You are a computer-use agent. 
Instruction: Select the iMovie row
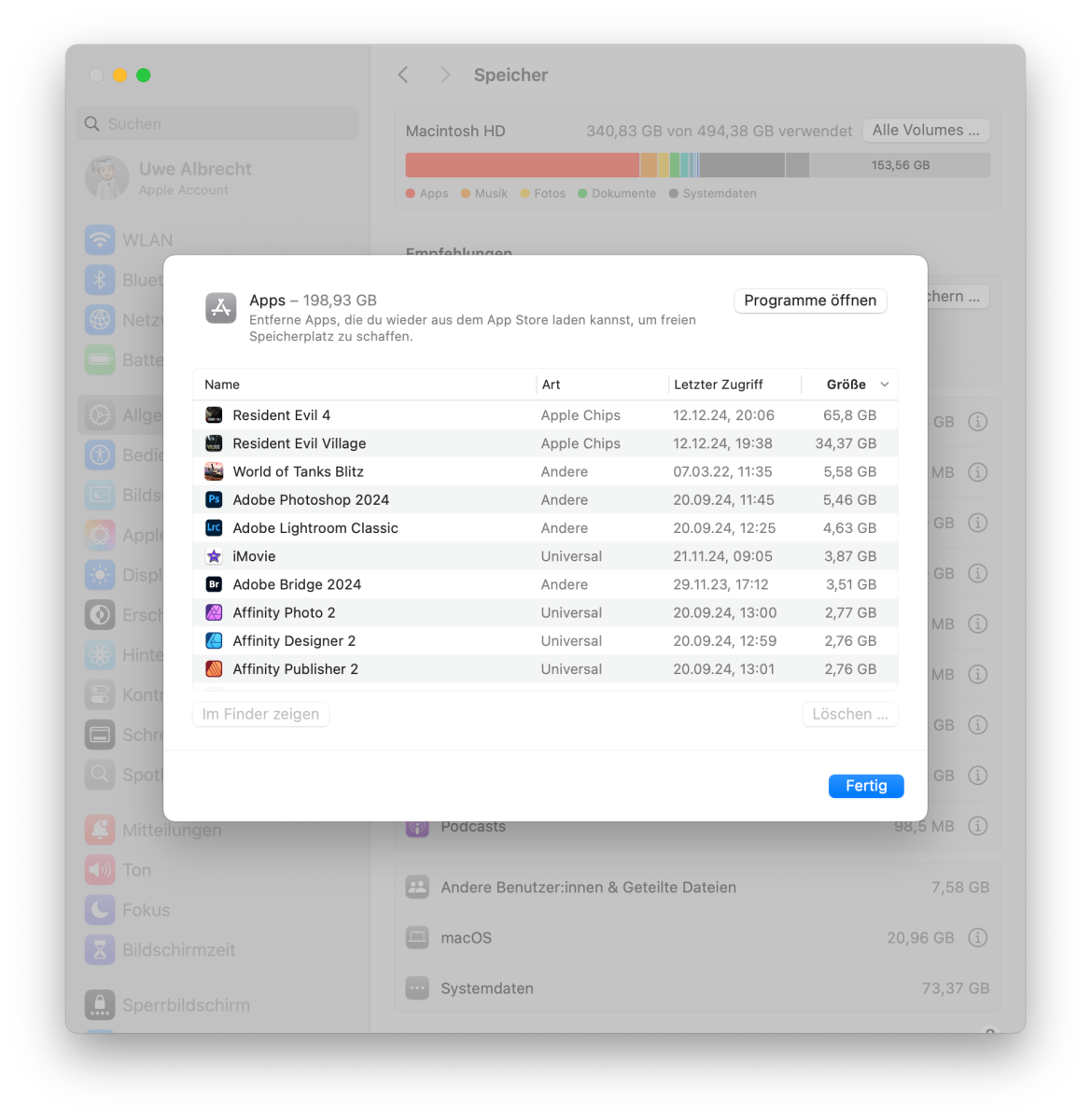pos(545,556)
